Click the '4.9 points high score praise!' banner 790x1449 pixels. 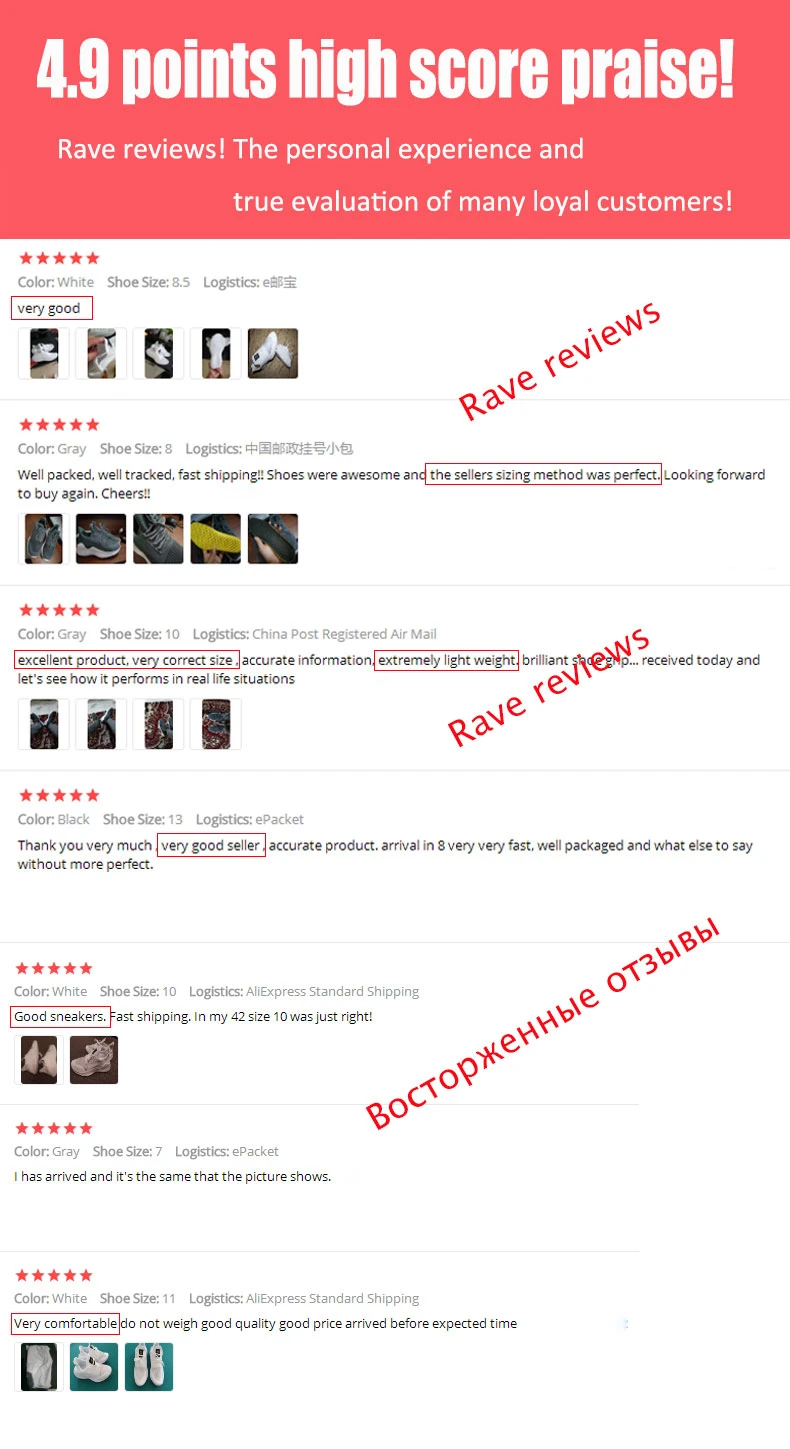click(x=386, y=70)
